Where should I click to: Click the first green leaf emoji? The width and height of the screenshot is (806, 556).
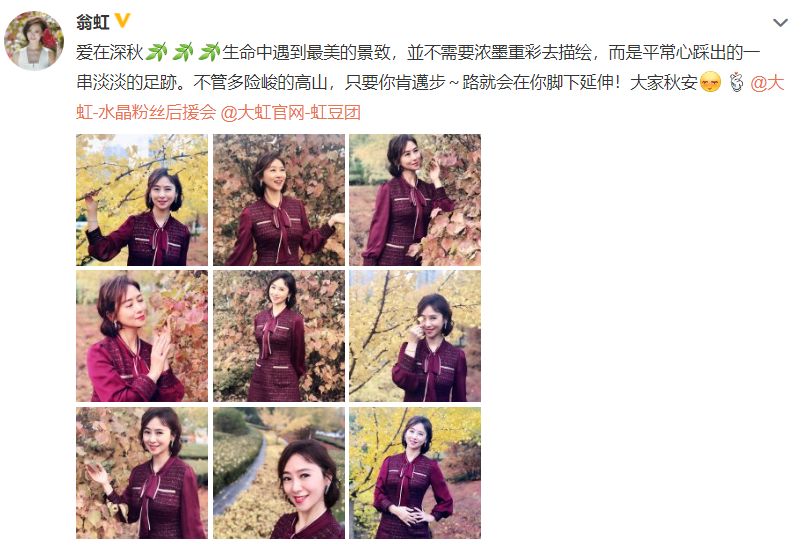click(x=157, y=52)
